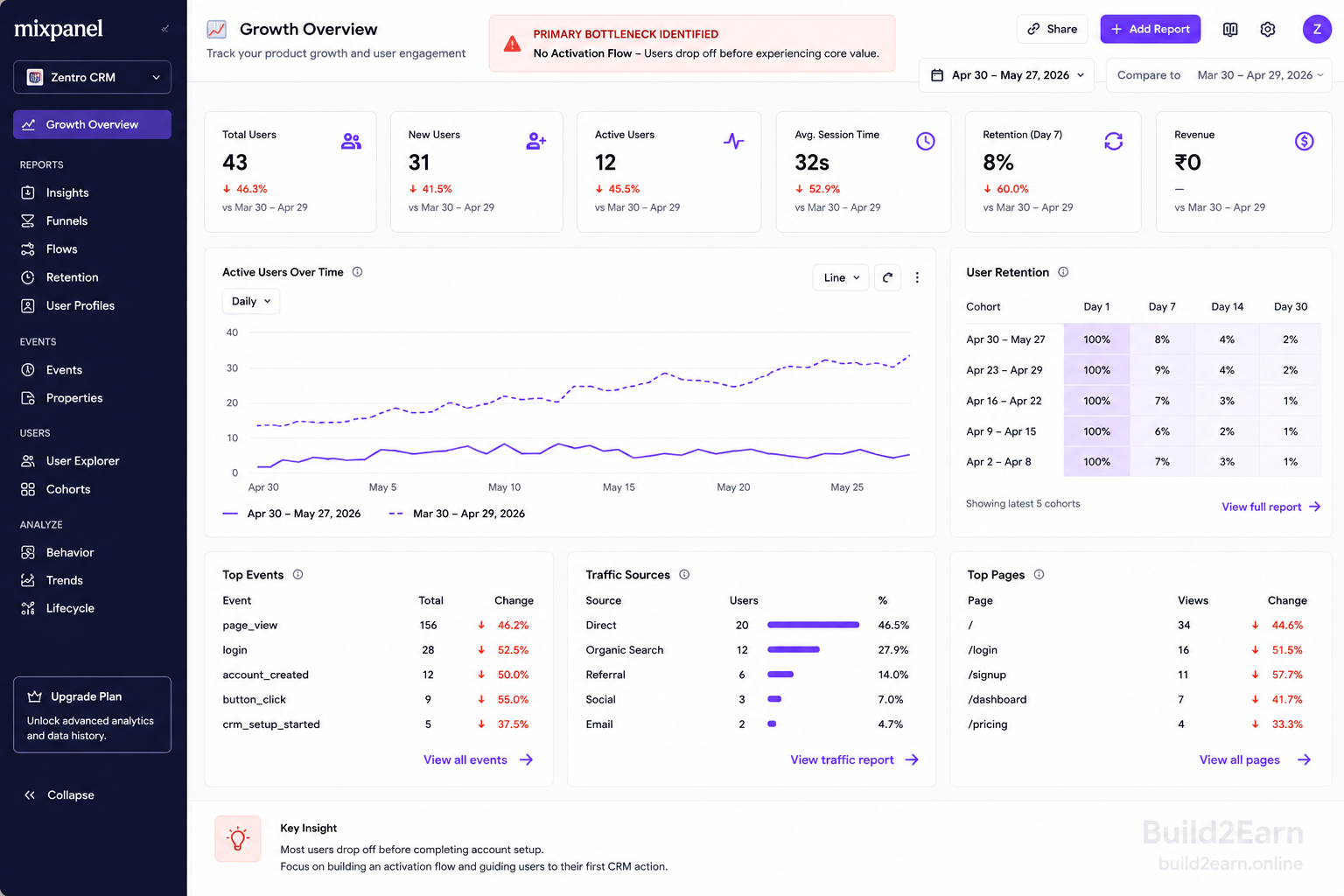Open the user avatar Z icon
The height and width of the screenshot is (896, 1344).
[1317, 29]
